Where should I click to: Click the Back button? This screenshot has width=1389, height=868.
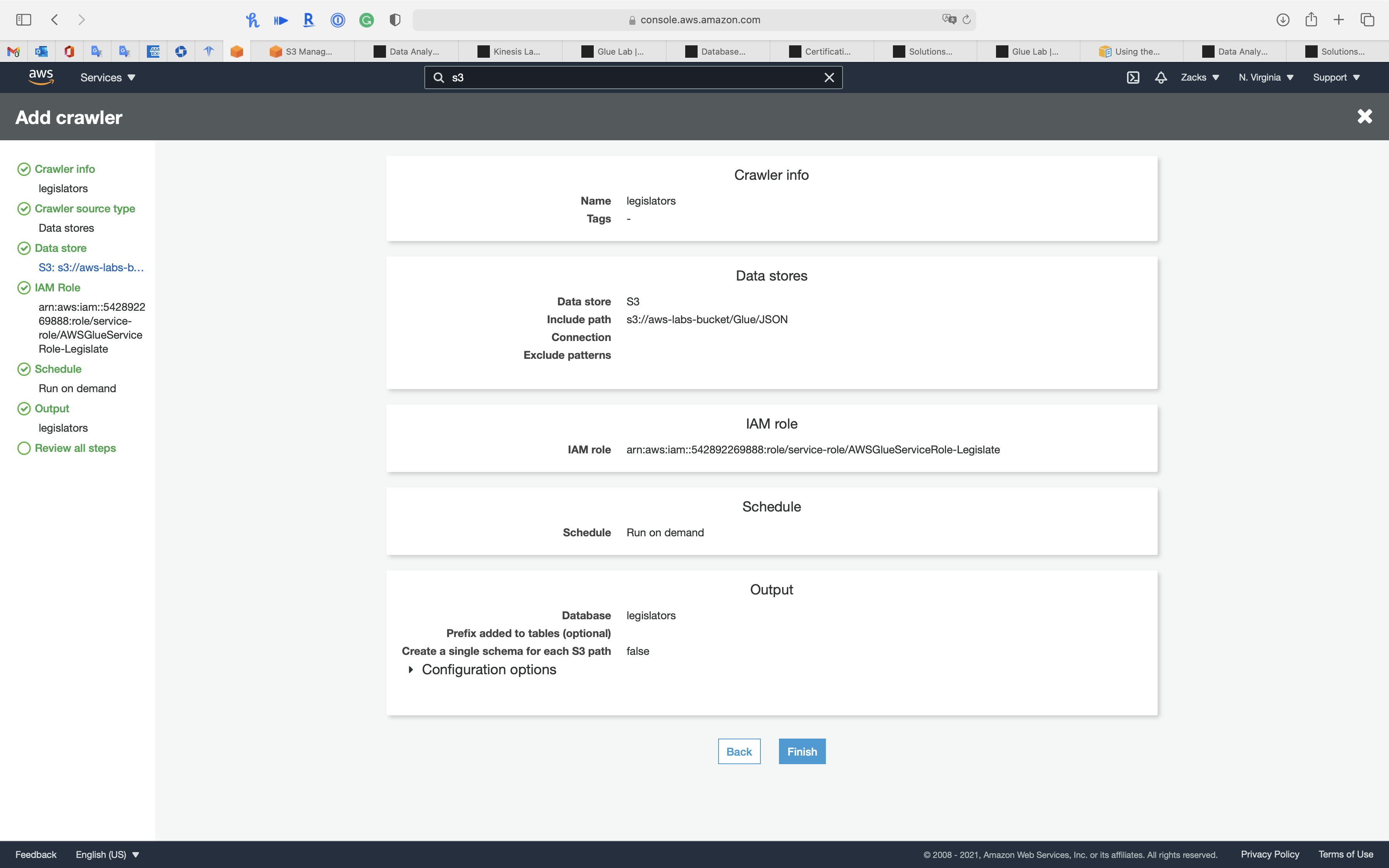click(x=739, y=751)
